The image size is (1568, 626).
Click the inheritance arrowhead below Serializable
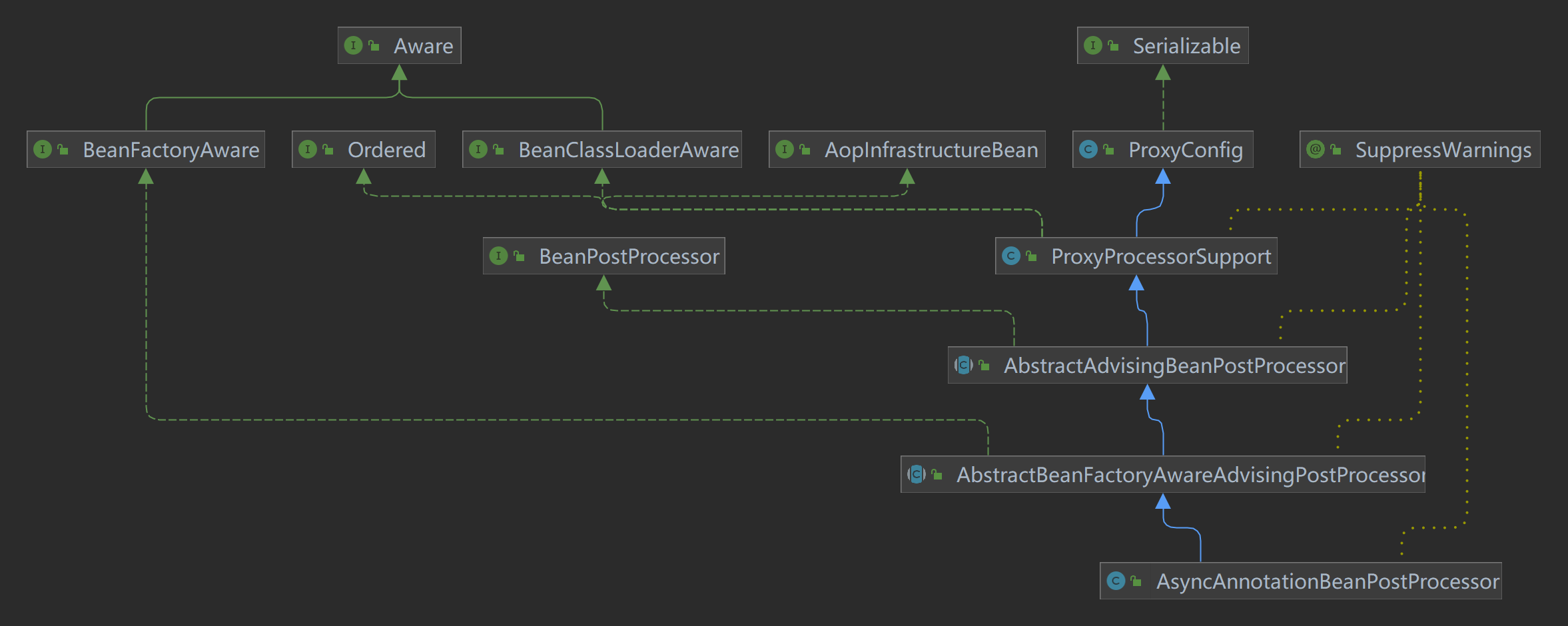(1163, 73)
